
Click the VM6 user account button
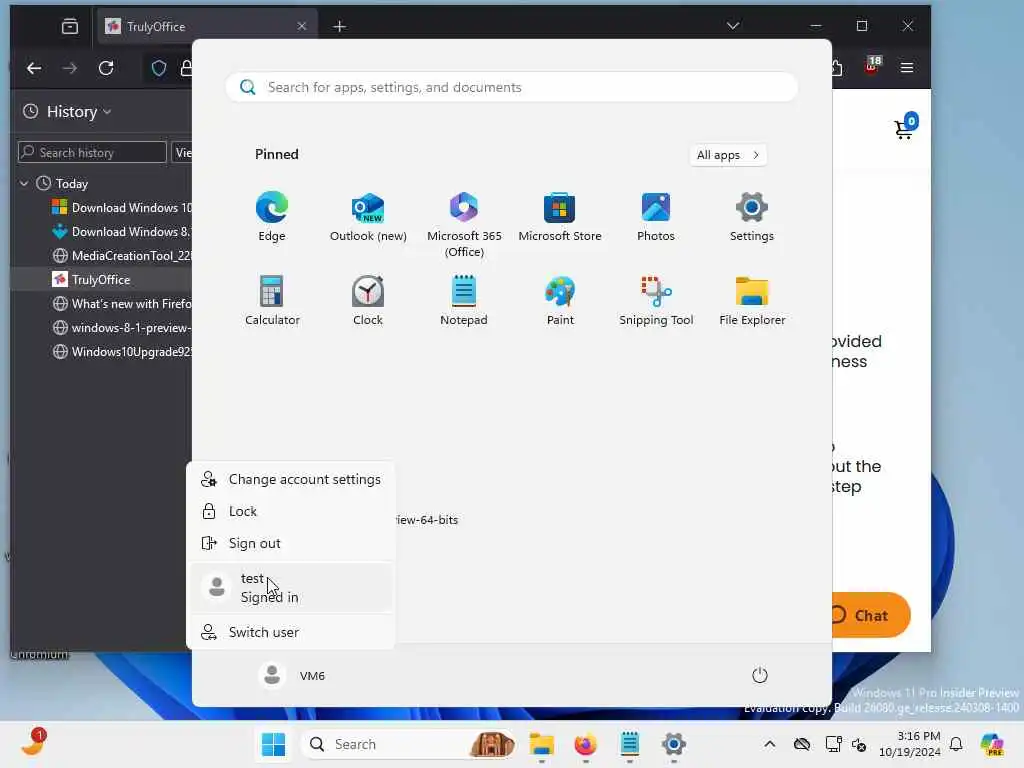tap(292, 675)
